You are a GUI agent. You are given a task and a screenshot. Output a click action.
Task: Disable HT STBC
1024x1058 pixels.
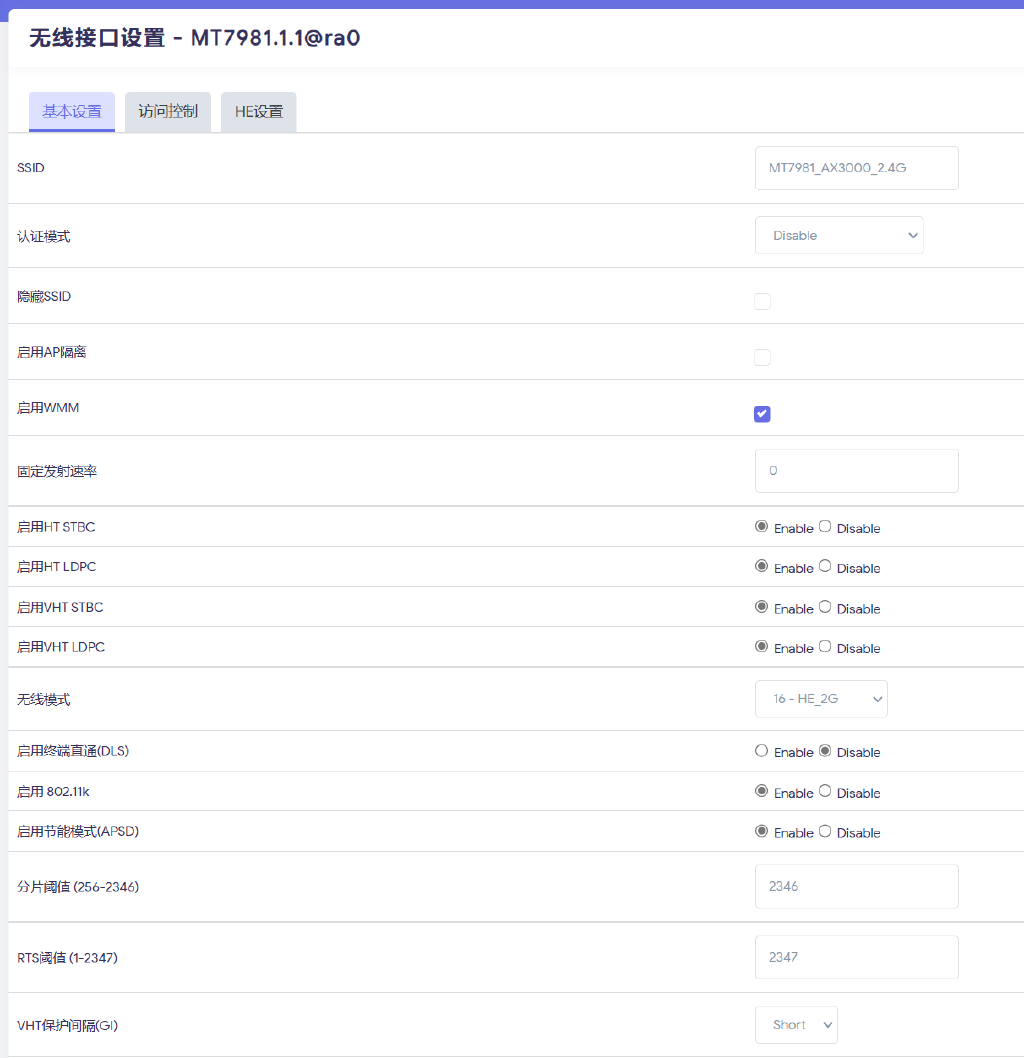[x=825, y=527]
